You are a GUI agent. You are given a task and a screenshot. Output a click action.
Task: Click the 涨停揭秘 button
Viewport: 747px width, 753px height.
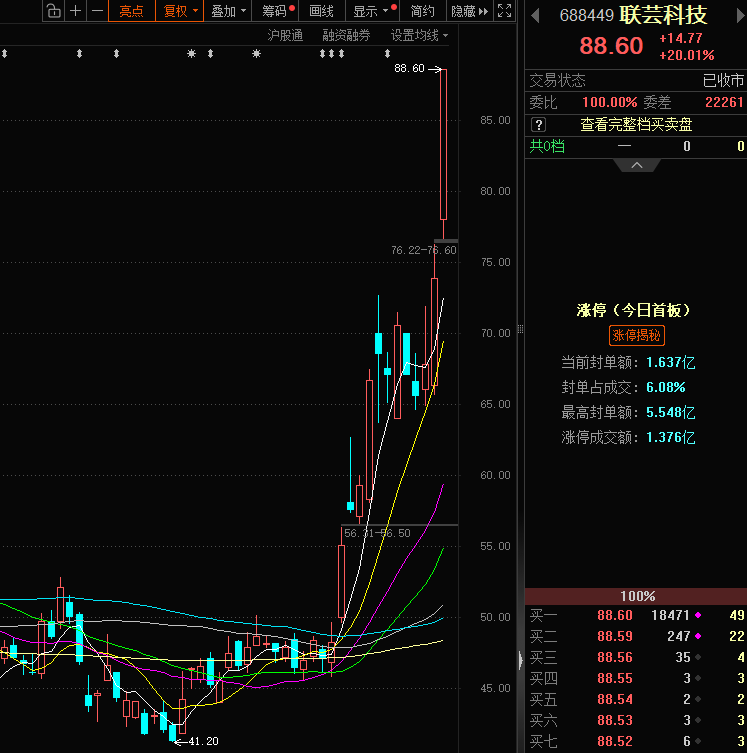(637, 335)
